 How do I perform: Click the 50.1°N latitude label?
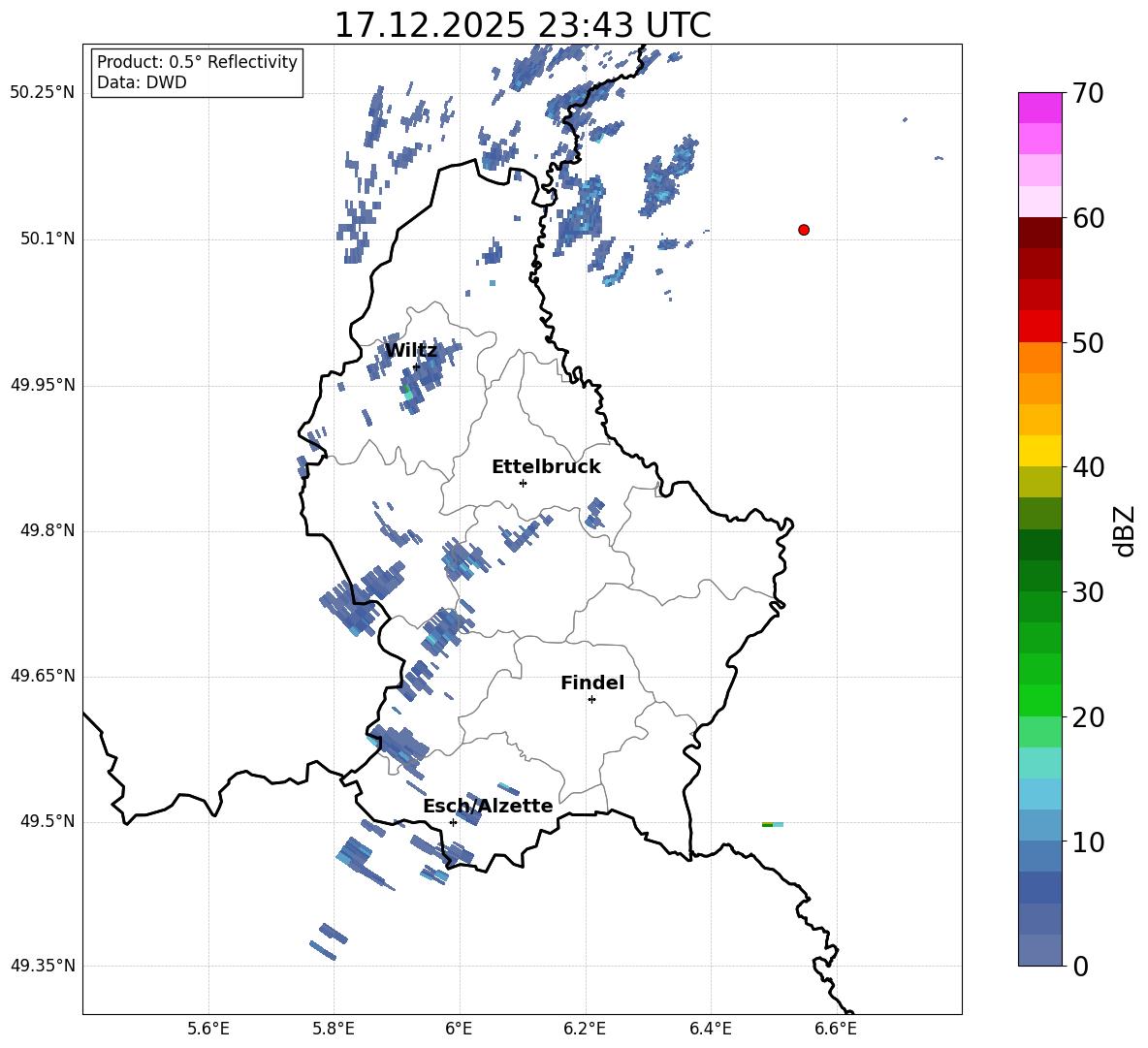tap(48, 238)
